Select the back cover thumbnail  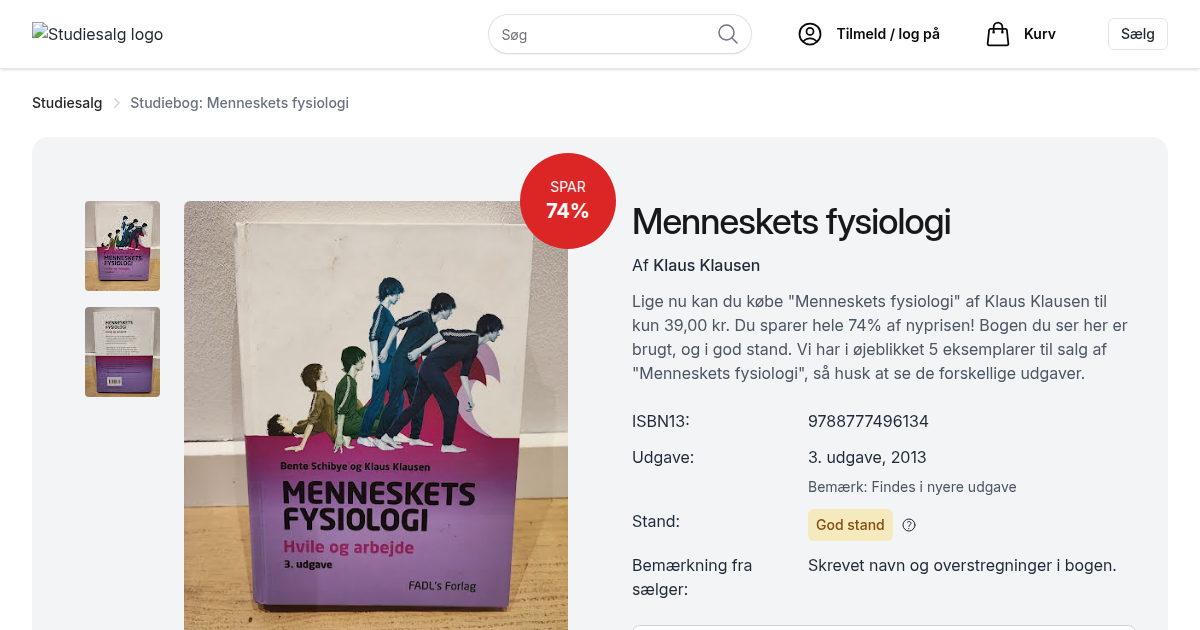122,352
